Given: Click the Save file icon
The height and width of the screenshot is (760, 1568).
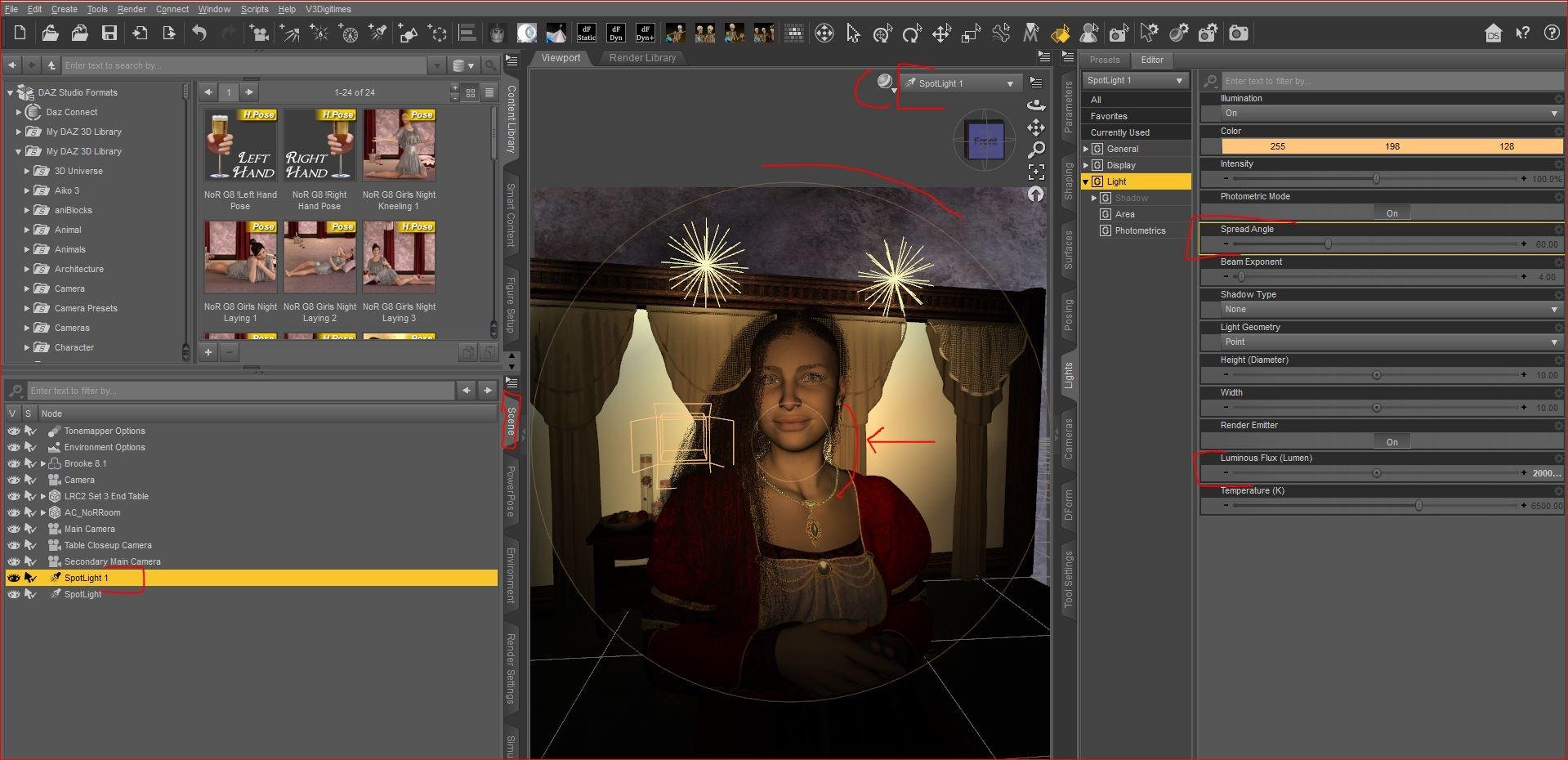Looking at the screenshot, I should tap(109, 33).
